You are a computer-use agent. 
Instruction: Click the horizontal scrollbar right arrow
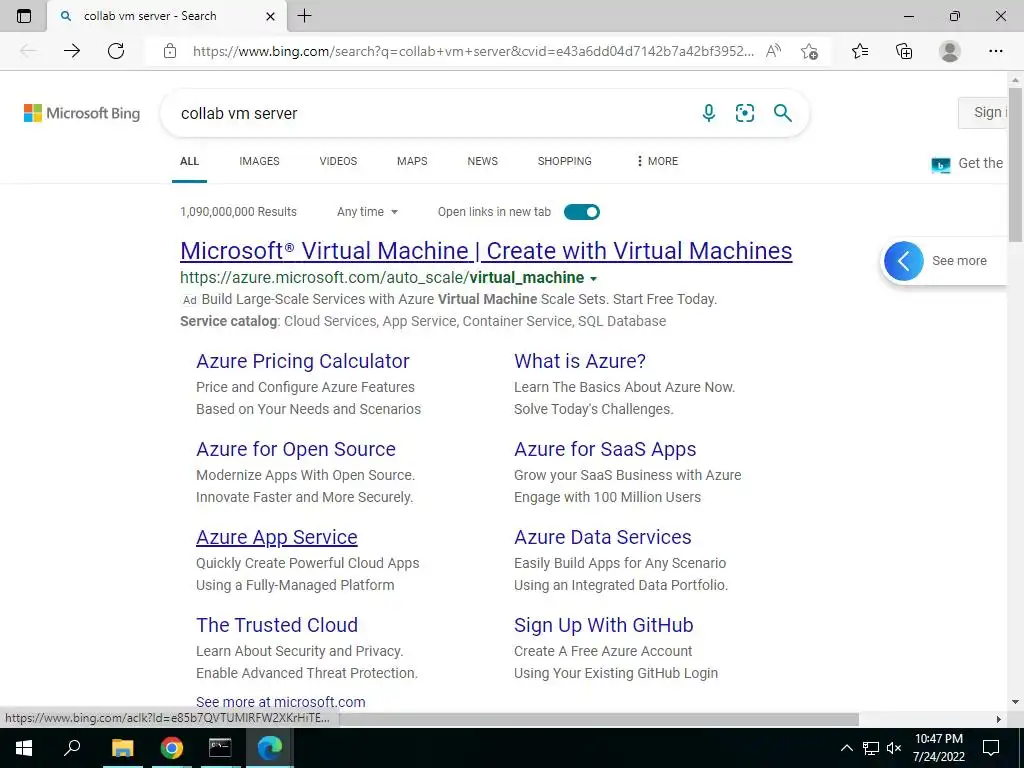tap(999, 719)
